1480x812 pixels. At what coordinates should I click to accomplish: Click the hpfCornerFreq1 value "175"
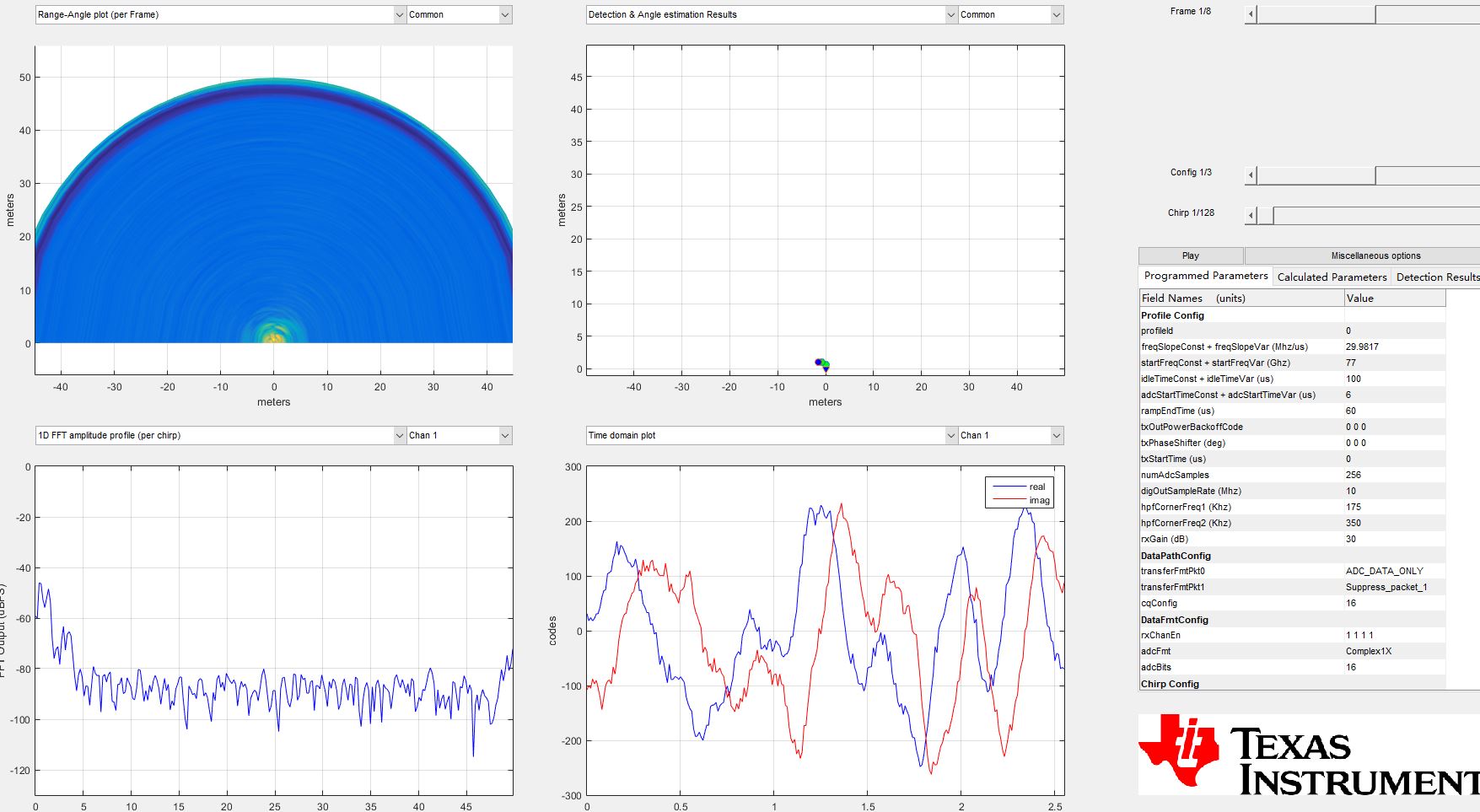pos(1354,507)
